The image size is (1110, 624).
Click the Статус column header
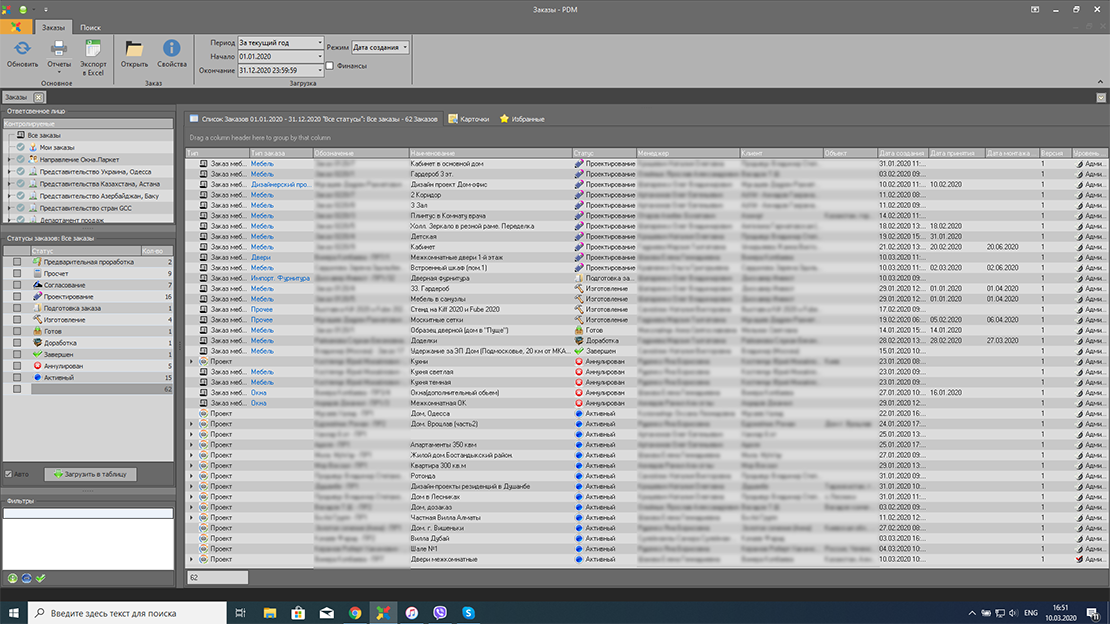pos(603,153)
